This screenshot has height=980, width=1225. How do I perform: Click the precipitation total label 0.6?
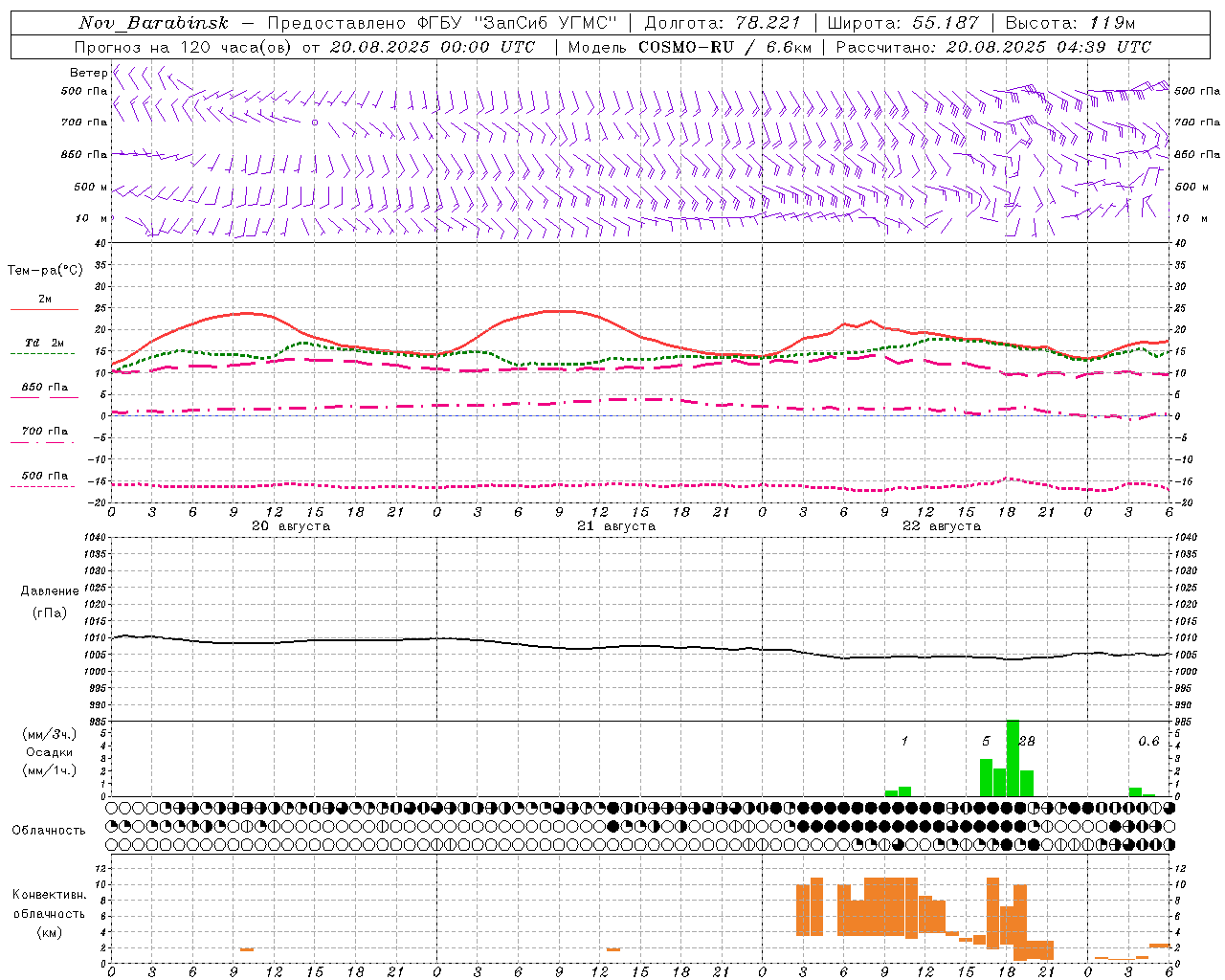[x=1148, y=742]
